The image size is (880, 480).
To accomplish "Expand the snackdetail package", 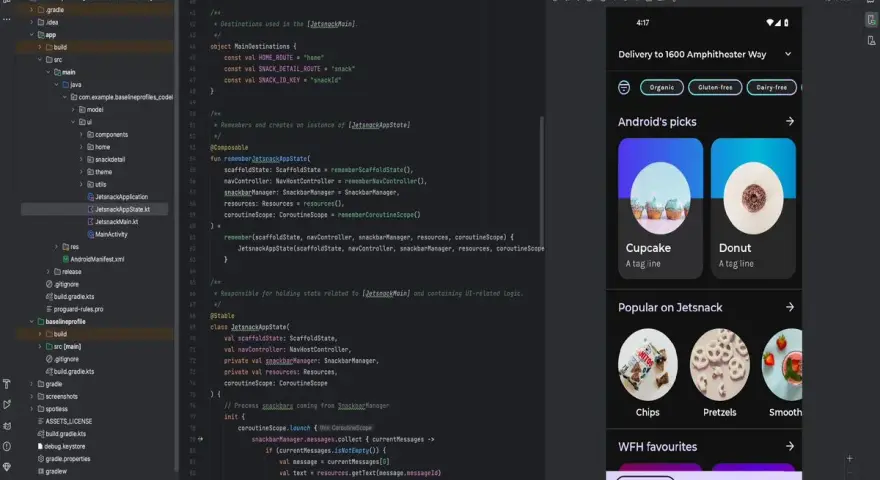I will (81, 159).
